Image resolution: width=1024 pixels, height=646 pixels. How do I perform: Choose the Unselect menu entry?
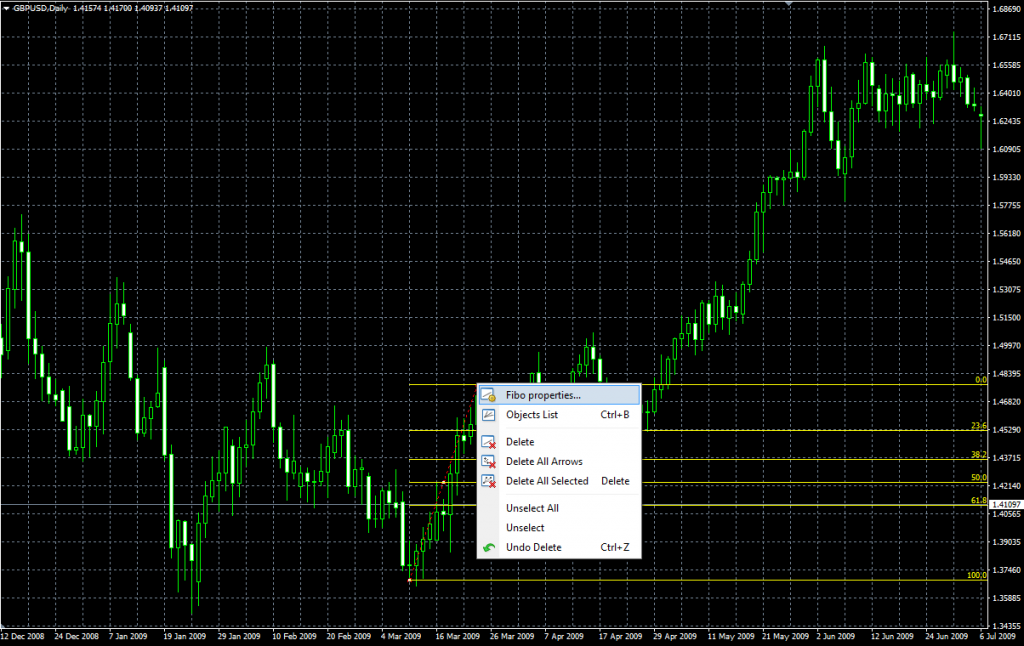click(559, 528)
